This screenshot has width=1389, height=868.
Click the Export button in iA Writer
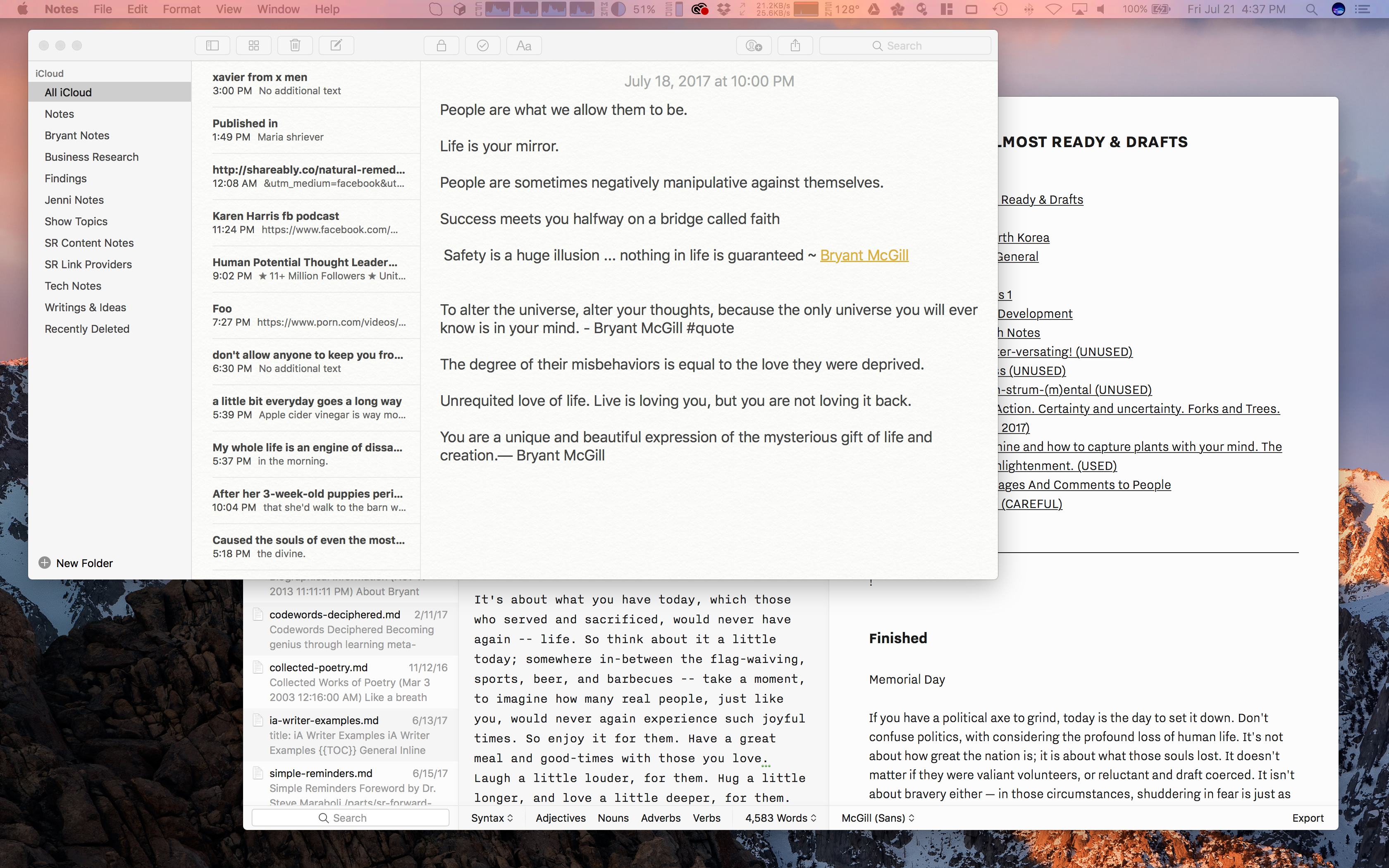1308,818
